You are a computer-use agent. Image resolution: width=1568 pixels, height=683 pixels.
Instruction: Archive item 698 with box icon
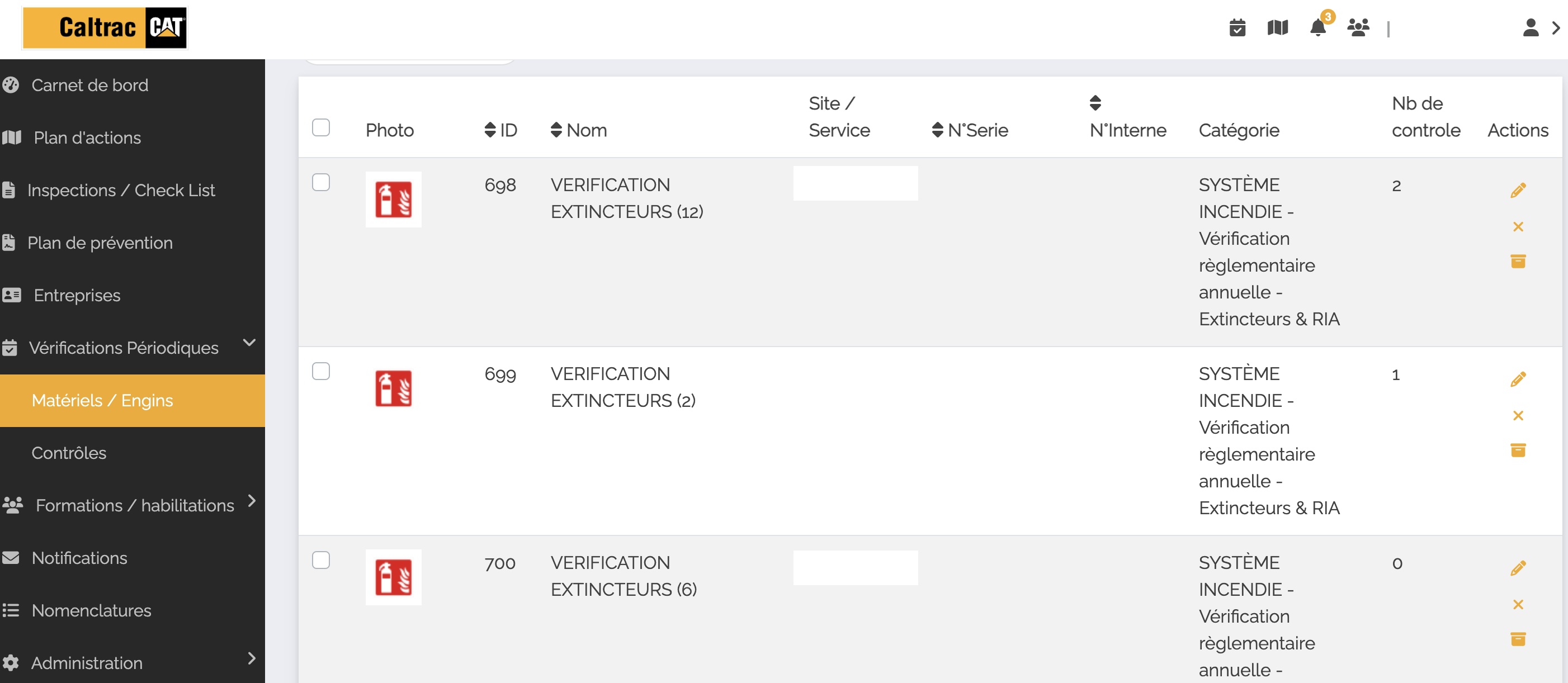pyautogui.click(x=1518, y=262)
